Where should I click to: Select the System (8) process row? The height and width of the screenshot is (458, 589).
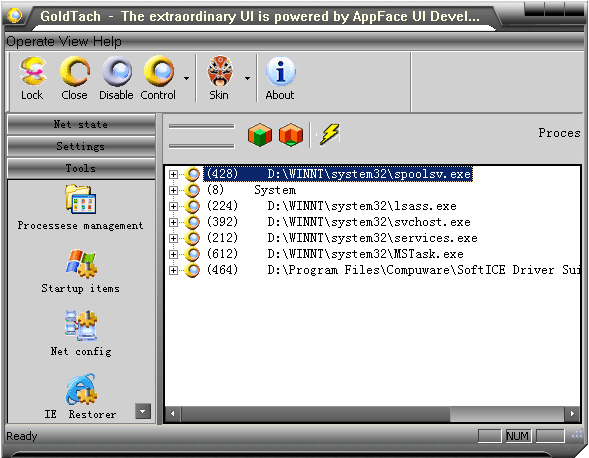pos(251,190)
